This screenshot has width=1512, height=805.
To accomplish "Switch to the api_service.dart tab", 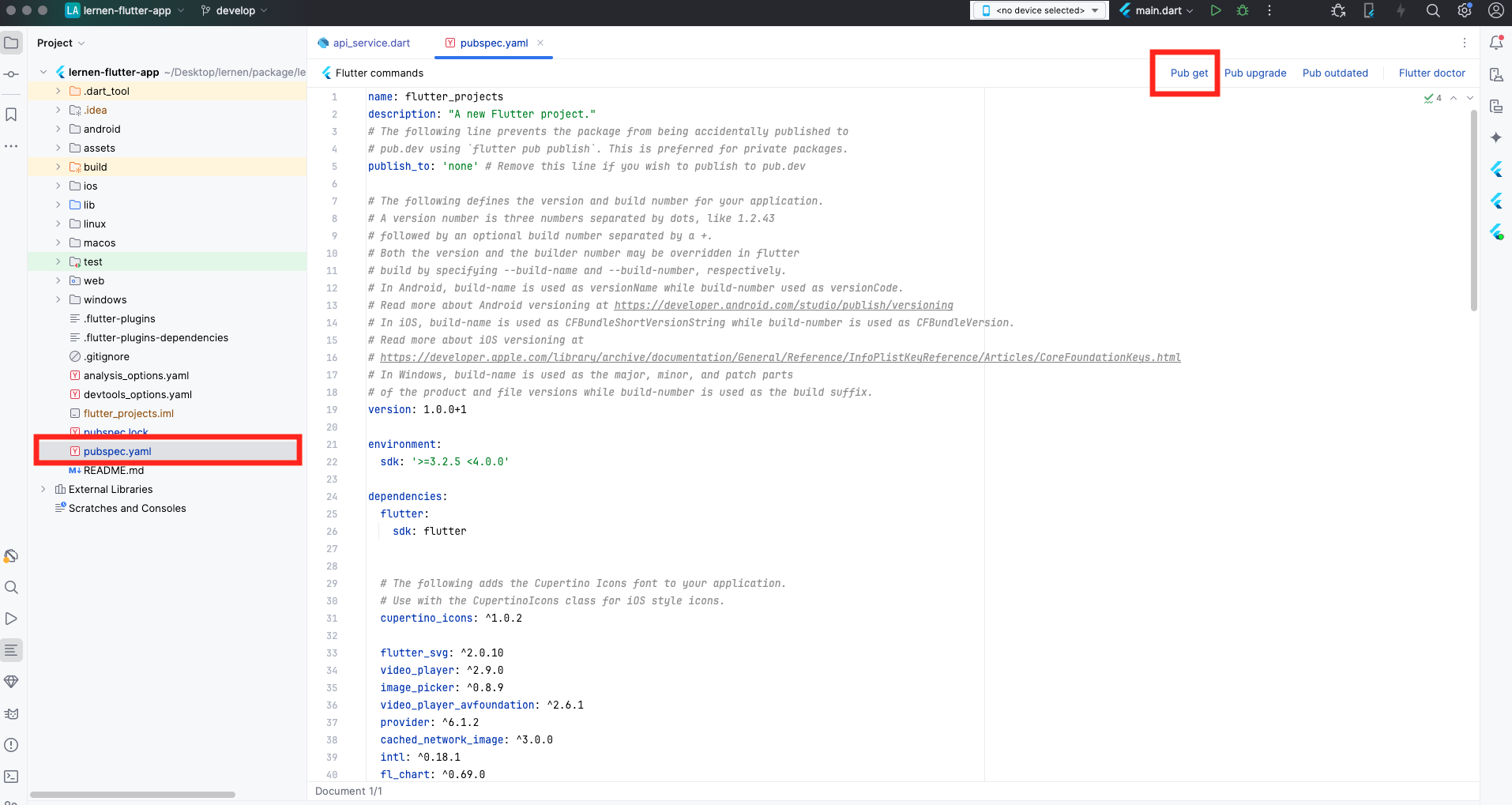I will [364, 43].
